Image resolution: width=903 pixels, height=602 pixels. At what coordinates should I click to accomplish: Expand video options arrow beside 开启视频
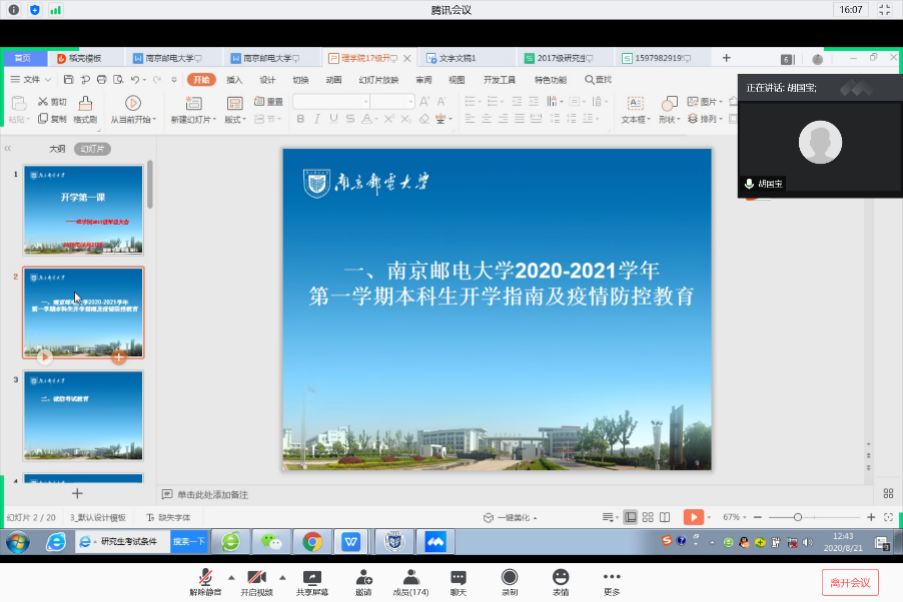pyautogui.click(x=282, y=577)
